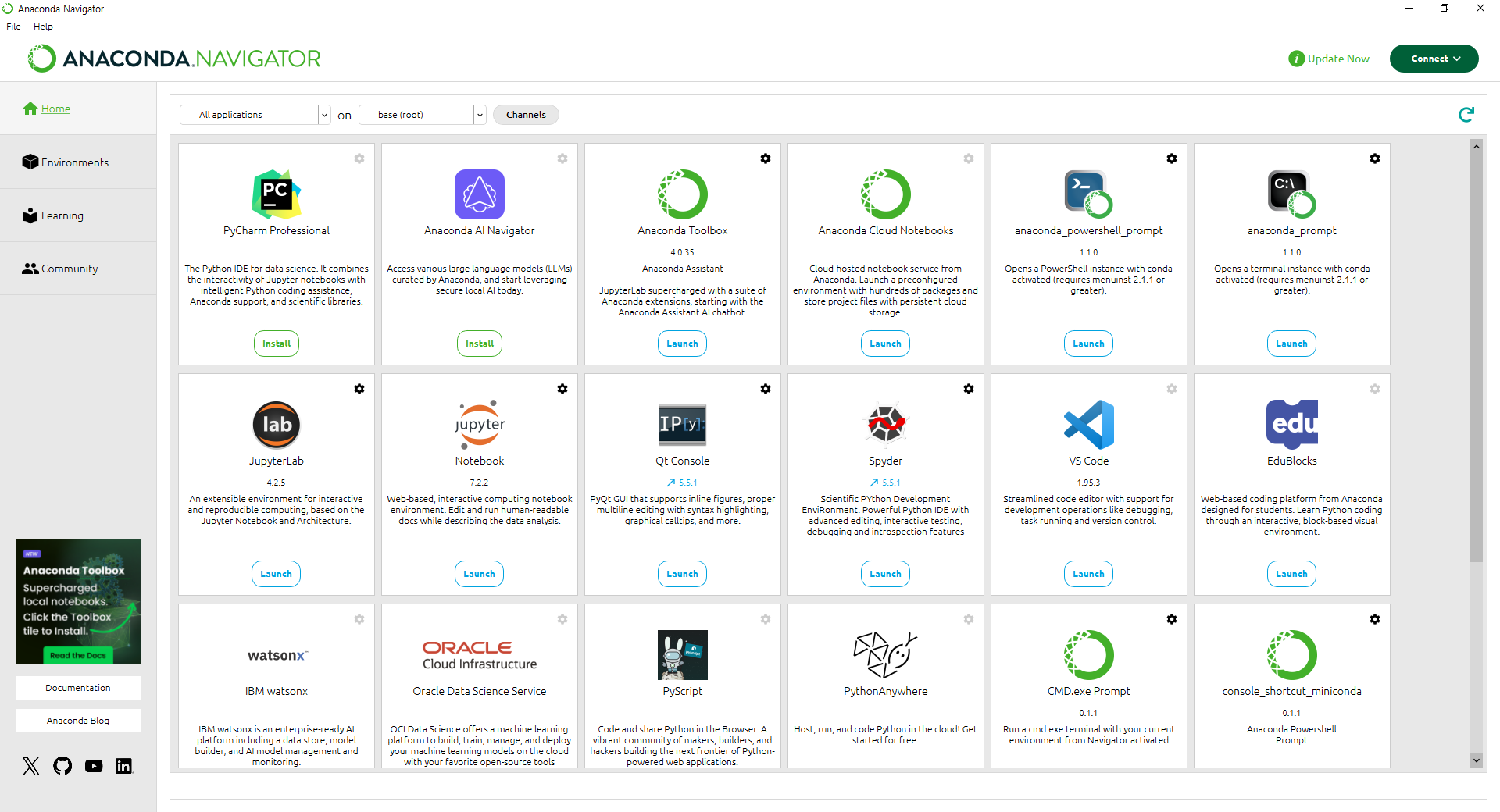Viewport: 1500px width, 812px height.
Task: Open gear options for Qt Console
Action: pyautogui.click(x=766, y=389)
